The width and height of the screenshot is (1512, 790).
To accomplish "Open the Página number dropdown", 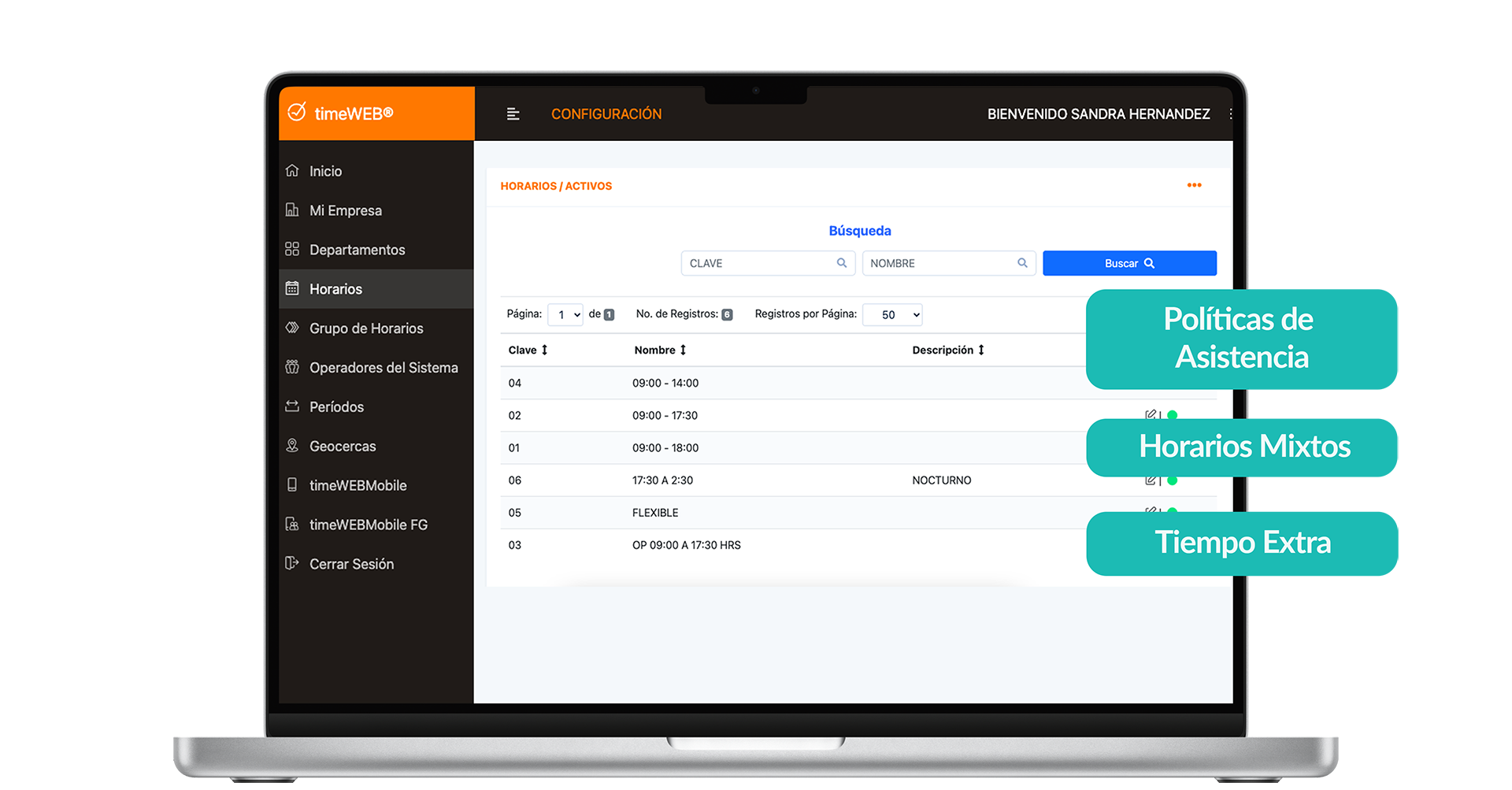I will [565, 314].
